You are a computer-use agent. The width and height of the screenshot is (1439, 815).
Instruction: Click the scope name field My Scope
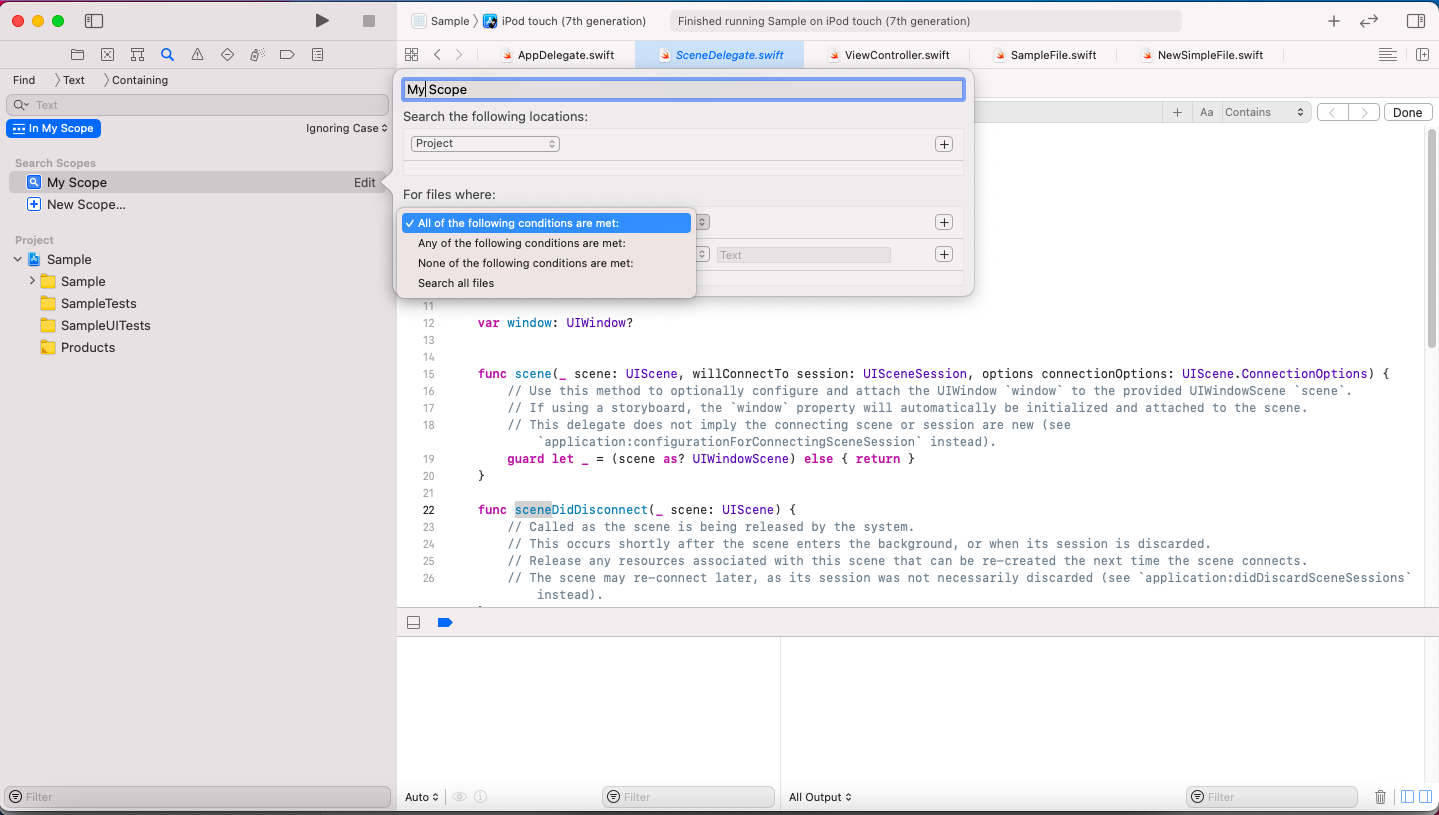[683, 89]
